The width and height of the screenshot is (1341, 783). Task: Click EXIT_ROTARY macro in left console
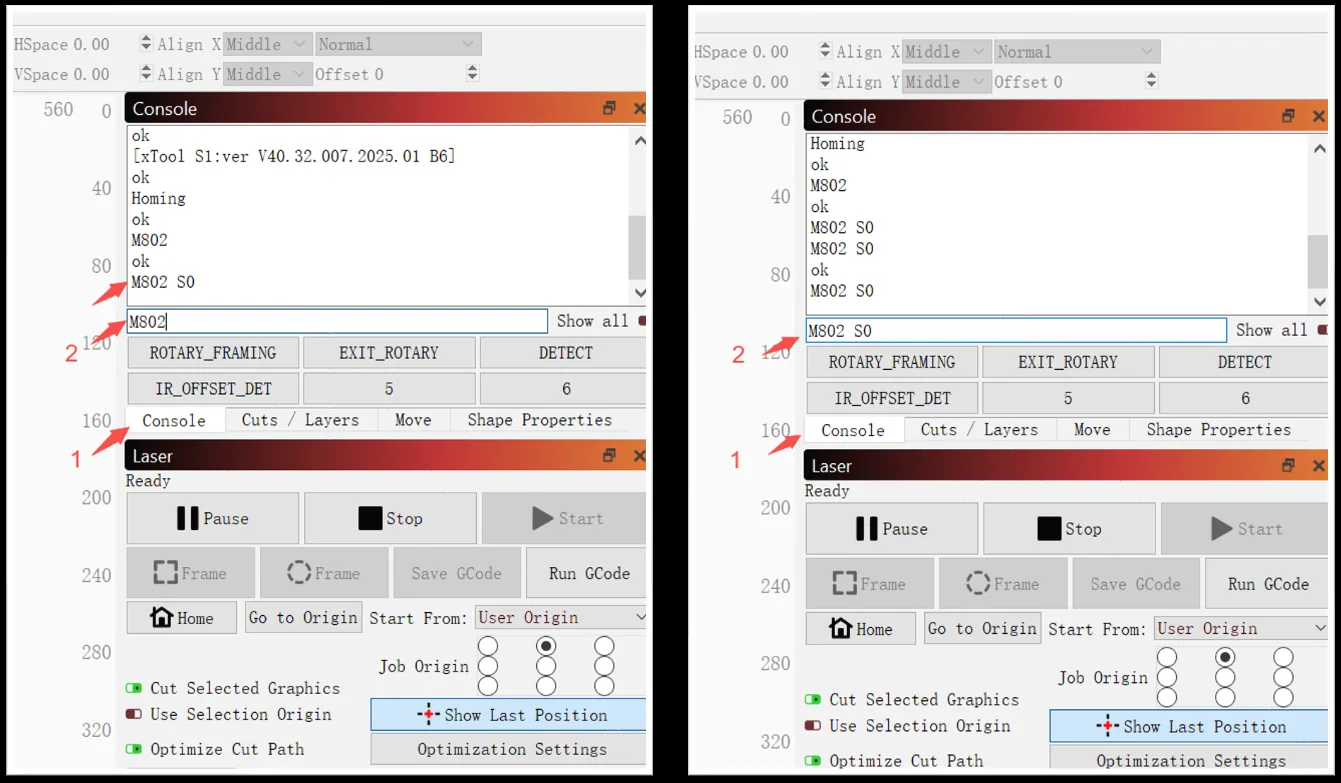coord(389,353)
